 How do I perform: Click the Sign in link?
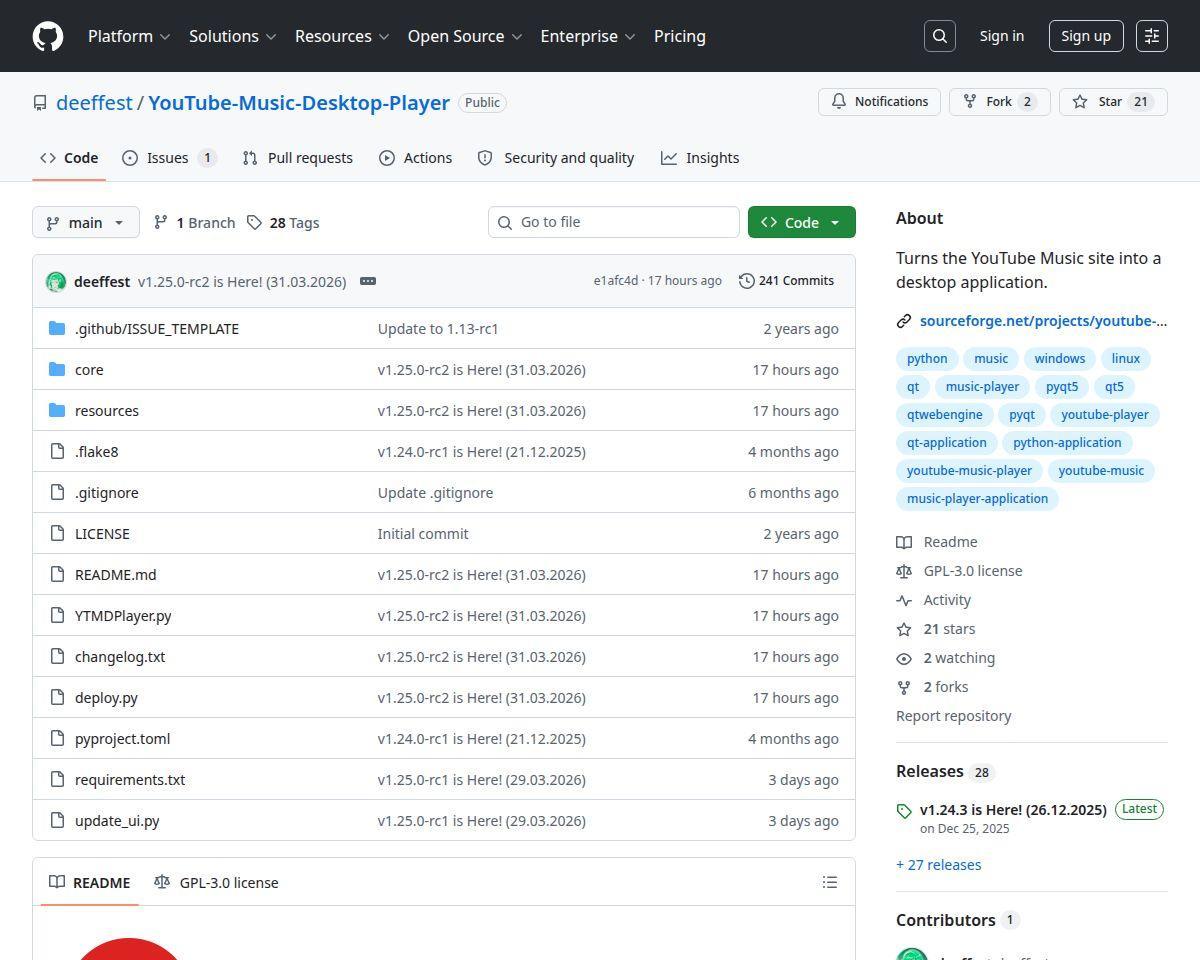[x=1002, y=36]
